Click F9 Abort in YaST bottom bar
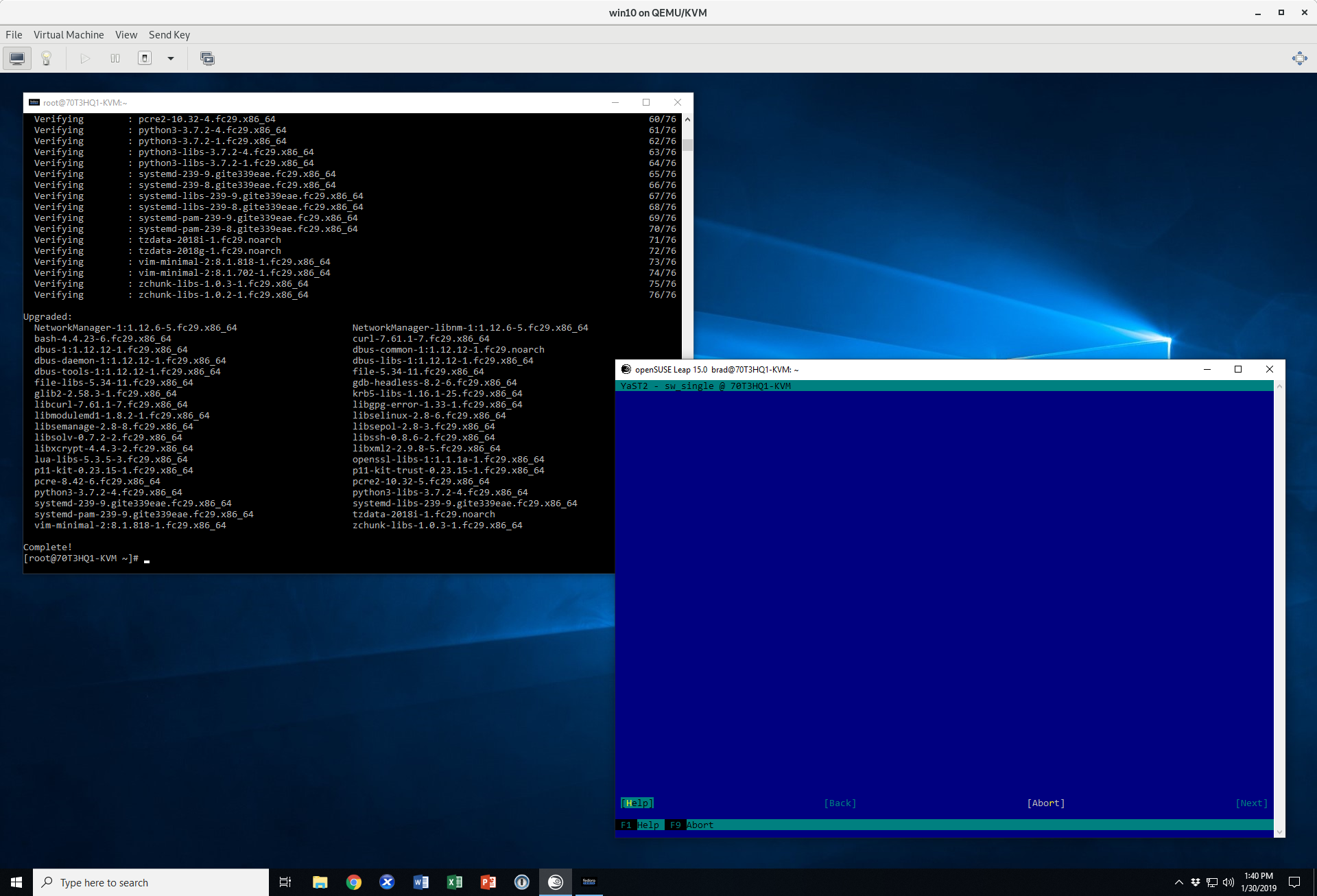 coord(692,825)
